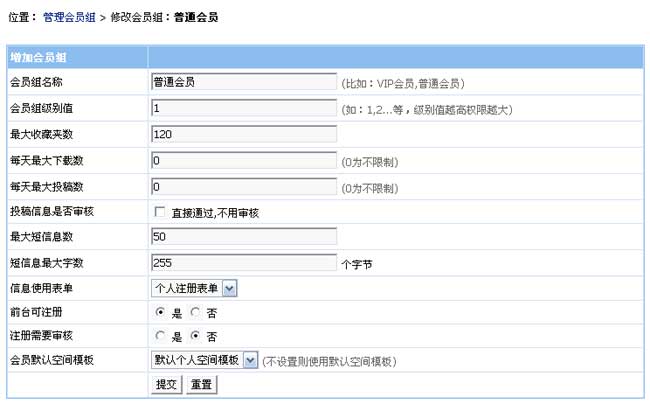
Task: Select 是 for 注册需要审核
Action: pyautogui.click(x=159, y=336)
